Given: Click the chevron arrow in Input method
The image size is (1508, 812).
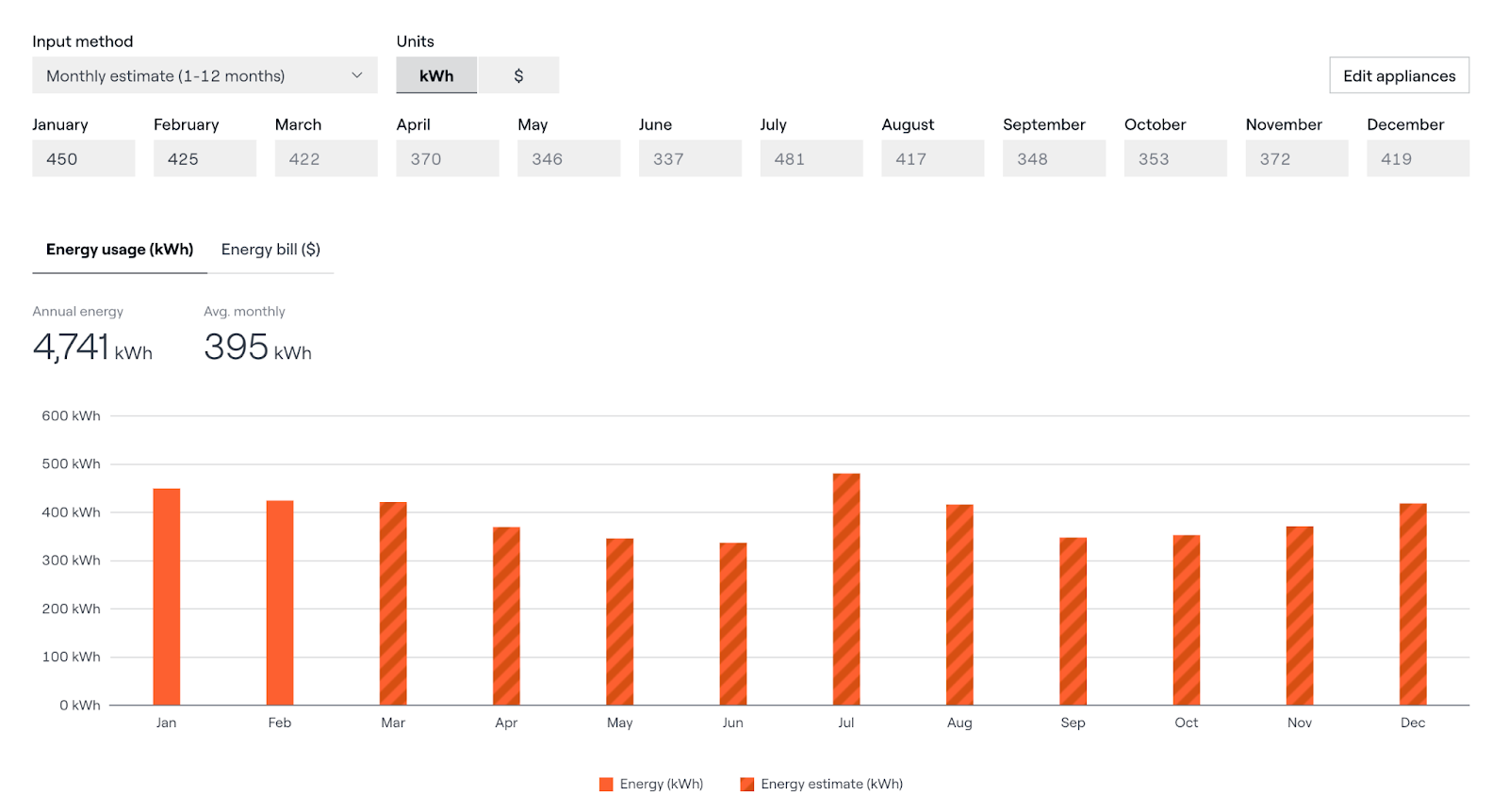Looking at the screenshot, I should [x=357, y=75].
